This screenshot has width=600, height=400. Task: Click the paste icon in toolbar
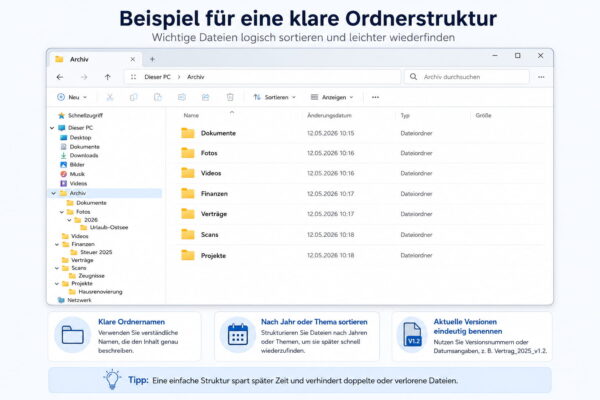(158, 97)
